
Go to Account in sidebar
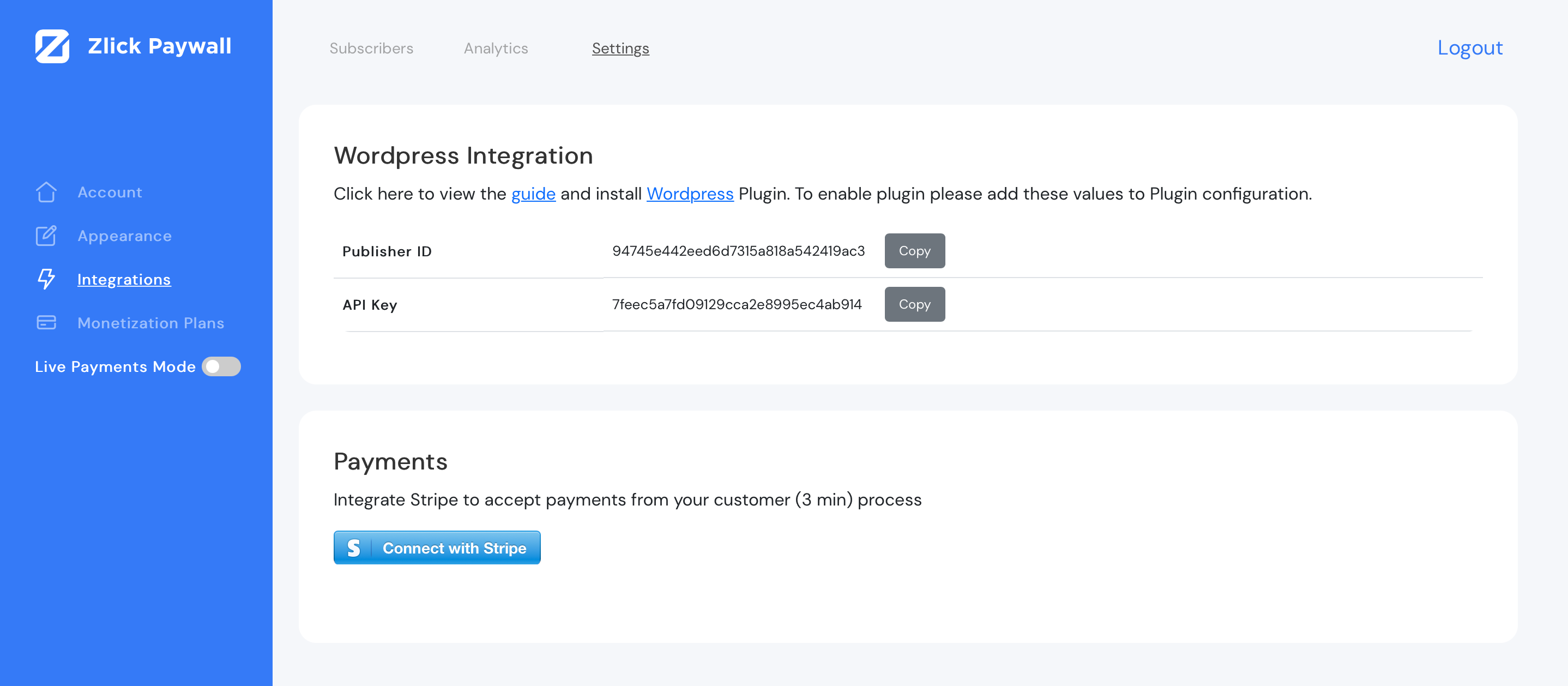(110, 192)
